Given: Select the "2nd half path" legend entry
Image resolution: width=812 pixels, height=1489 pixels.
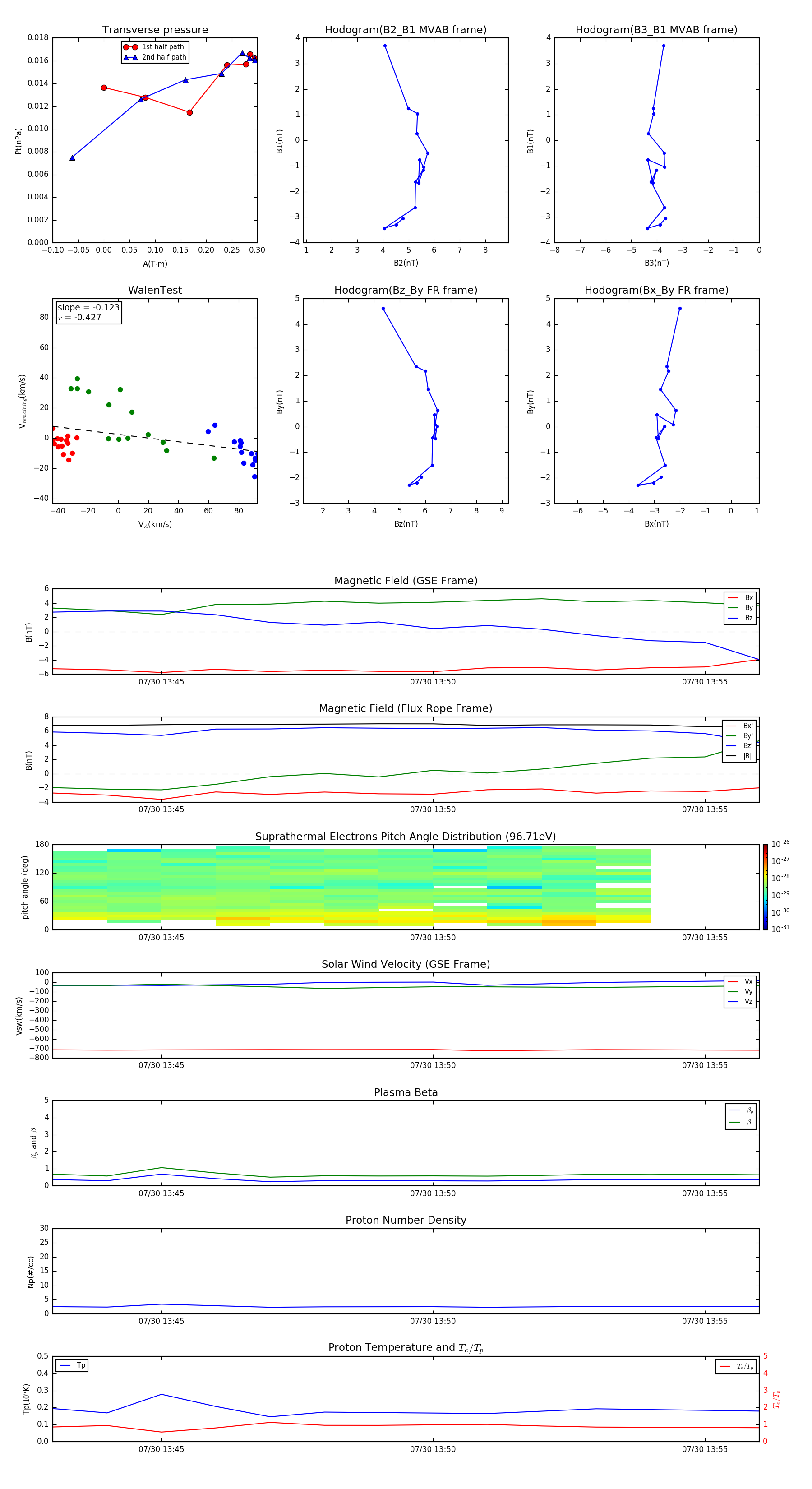Looking at the screenshot, I should [x=155, y=57].
